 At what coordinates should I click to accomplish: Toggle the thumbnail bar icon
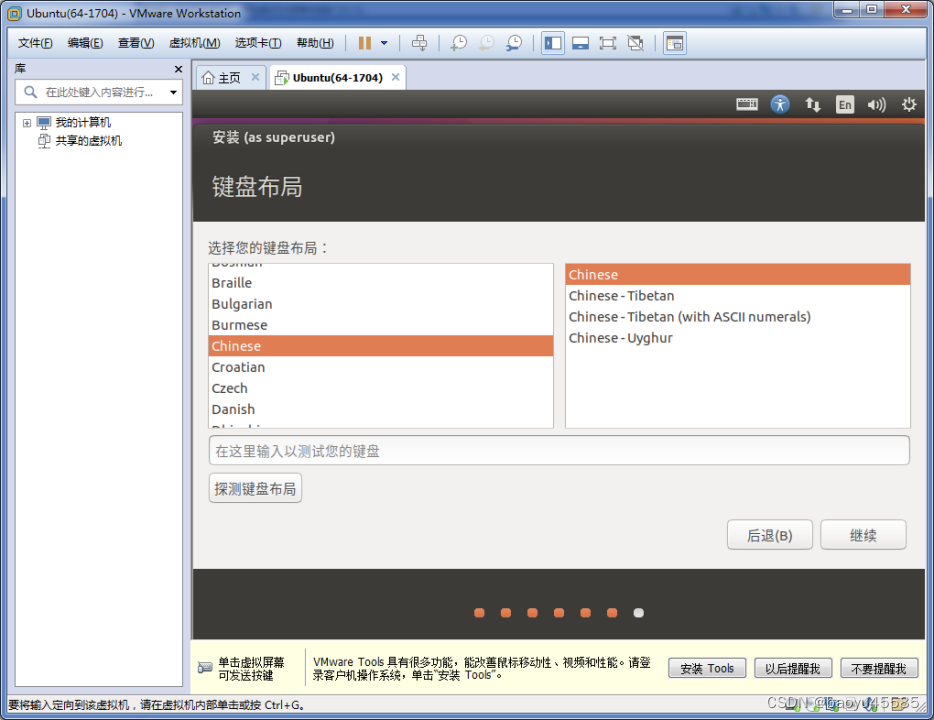[580, 43]
